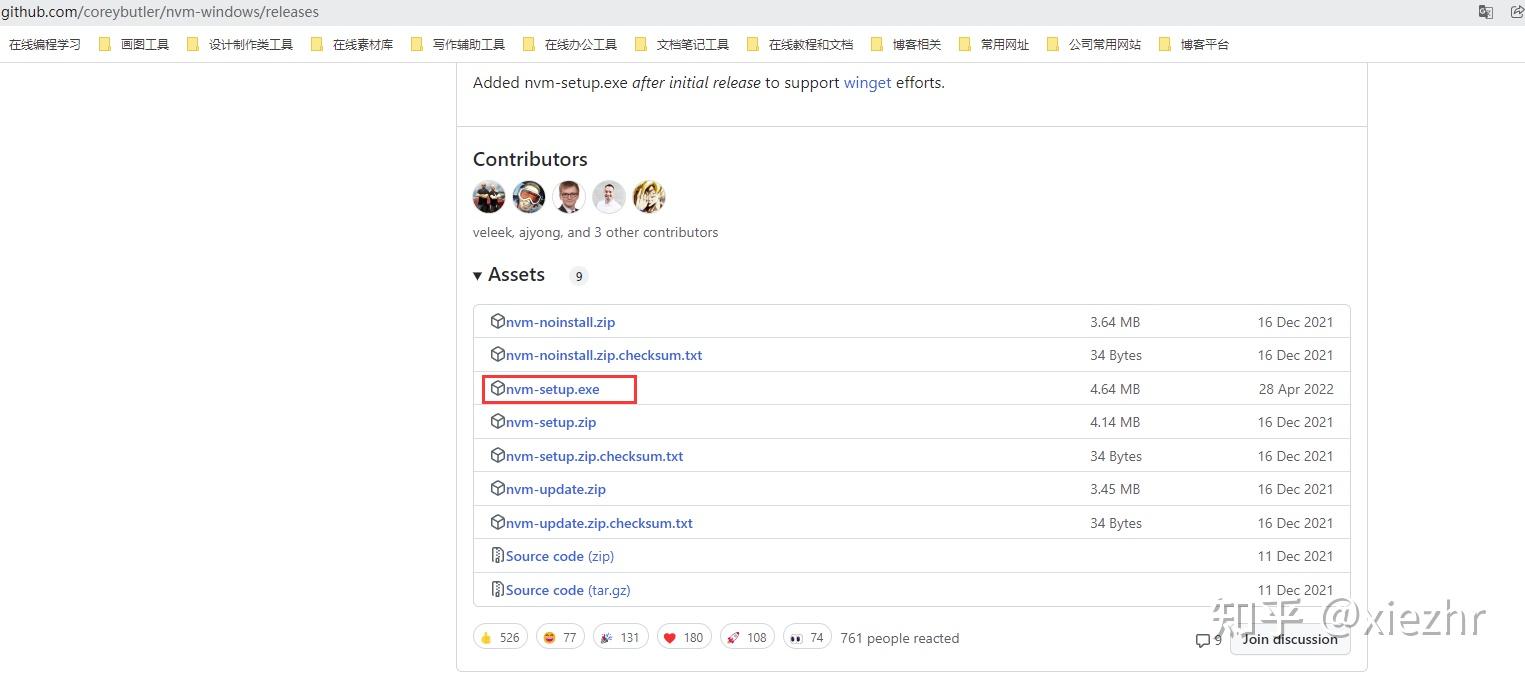Click the comment bubble icon showing 9

tap(1207, 641)
